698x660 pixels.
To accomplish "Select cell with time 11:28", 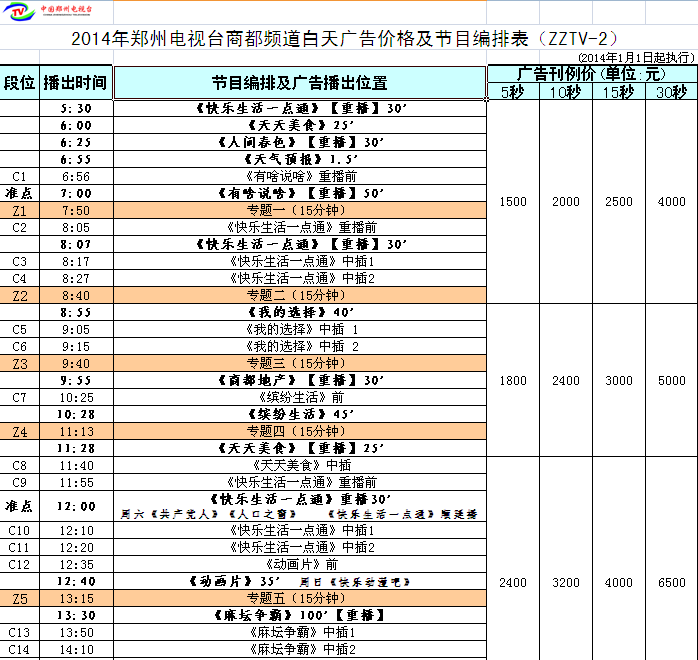I will (76, 449).
